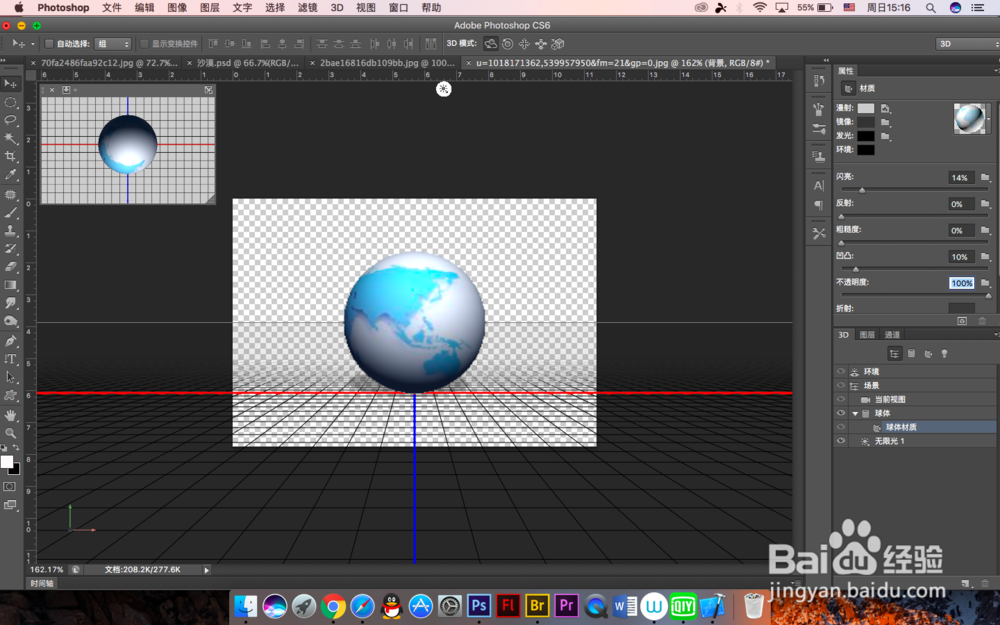Filter 3D panel by meshes
Screen dimensions: 1000x625
911,354
